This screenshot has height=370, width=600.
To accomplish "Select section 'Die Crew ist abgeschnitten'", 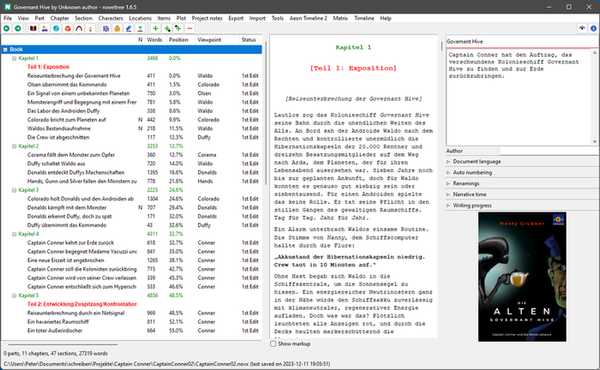I will (x=58, y=137).
